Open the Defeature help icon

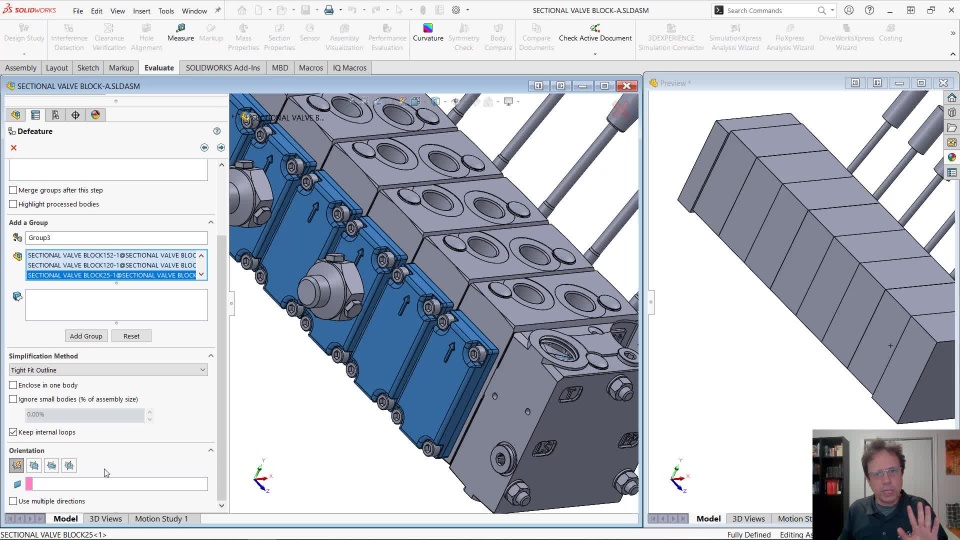click(216, 131)
